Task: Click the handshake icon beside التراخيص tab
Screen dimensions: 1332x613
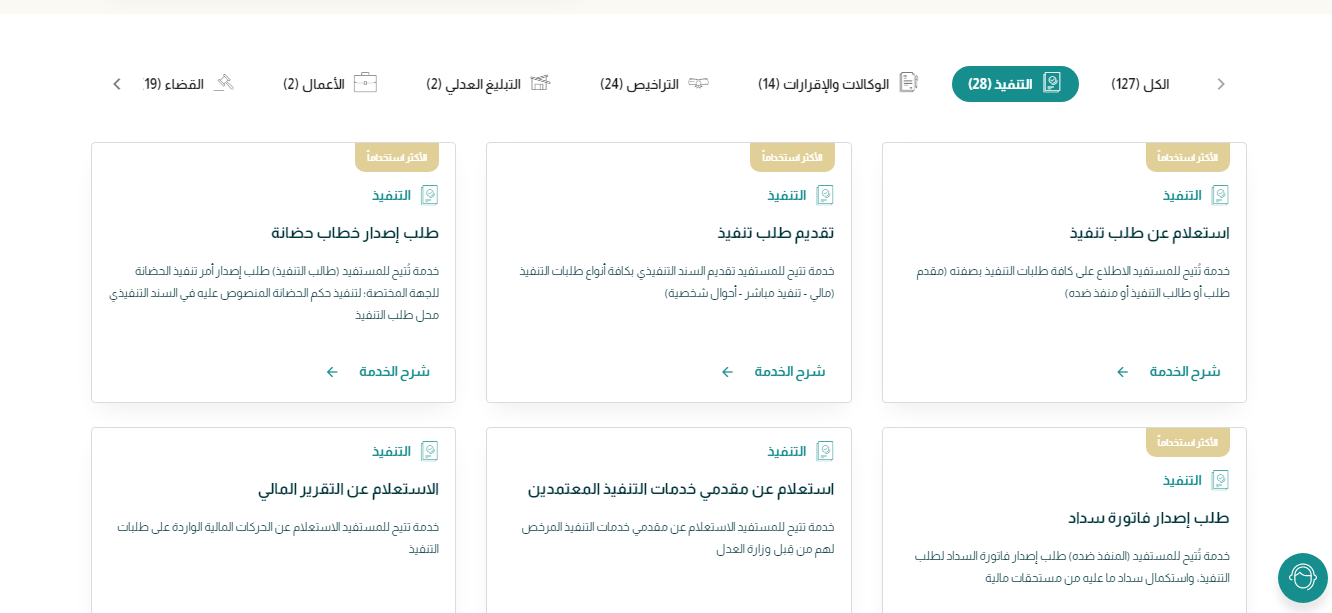Action: pos(698,83)
